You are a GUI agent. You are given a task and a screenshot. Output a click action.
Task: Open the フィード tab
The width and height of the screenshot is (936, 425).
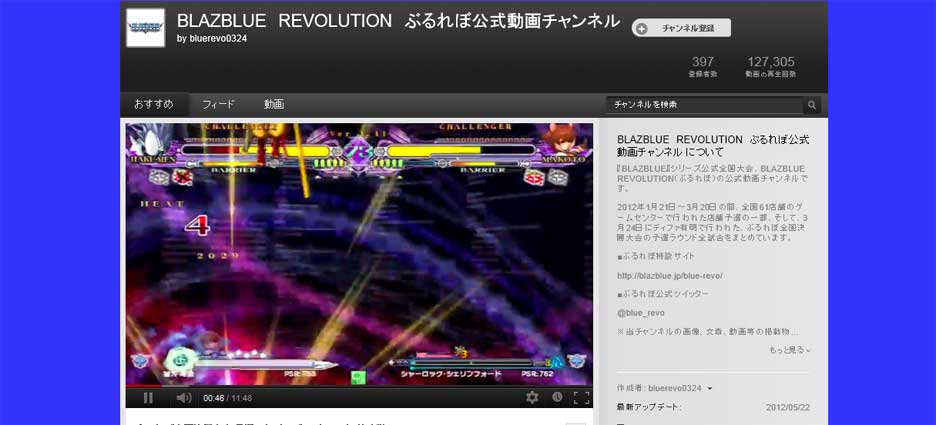click(x=218, y=104)
